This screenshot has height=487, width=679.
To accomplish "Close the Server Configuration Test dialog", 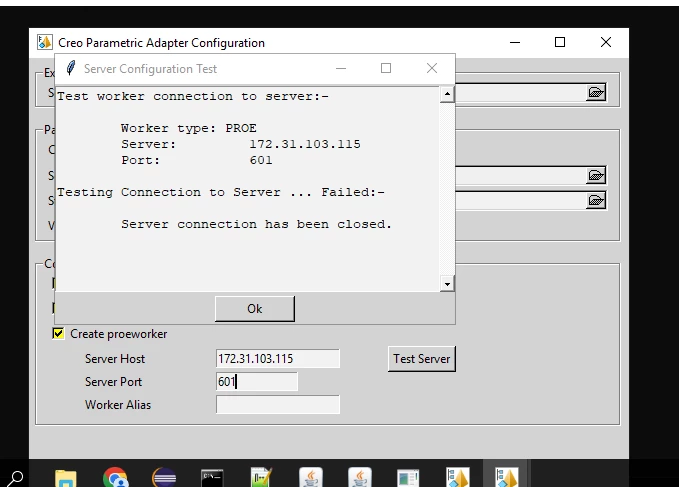I will pyautogui.click(x=432, y=68).
